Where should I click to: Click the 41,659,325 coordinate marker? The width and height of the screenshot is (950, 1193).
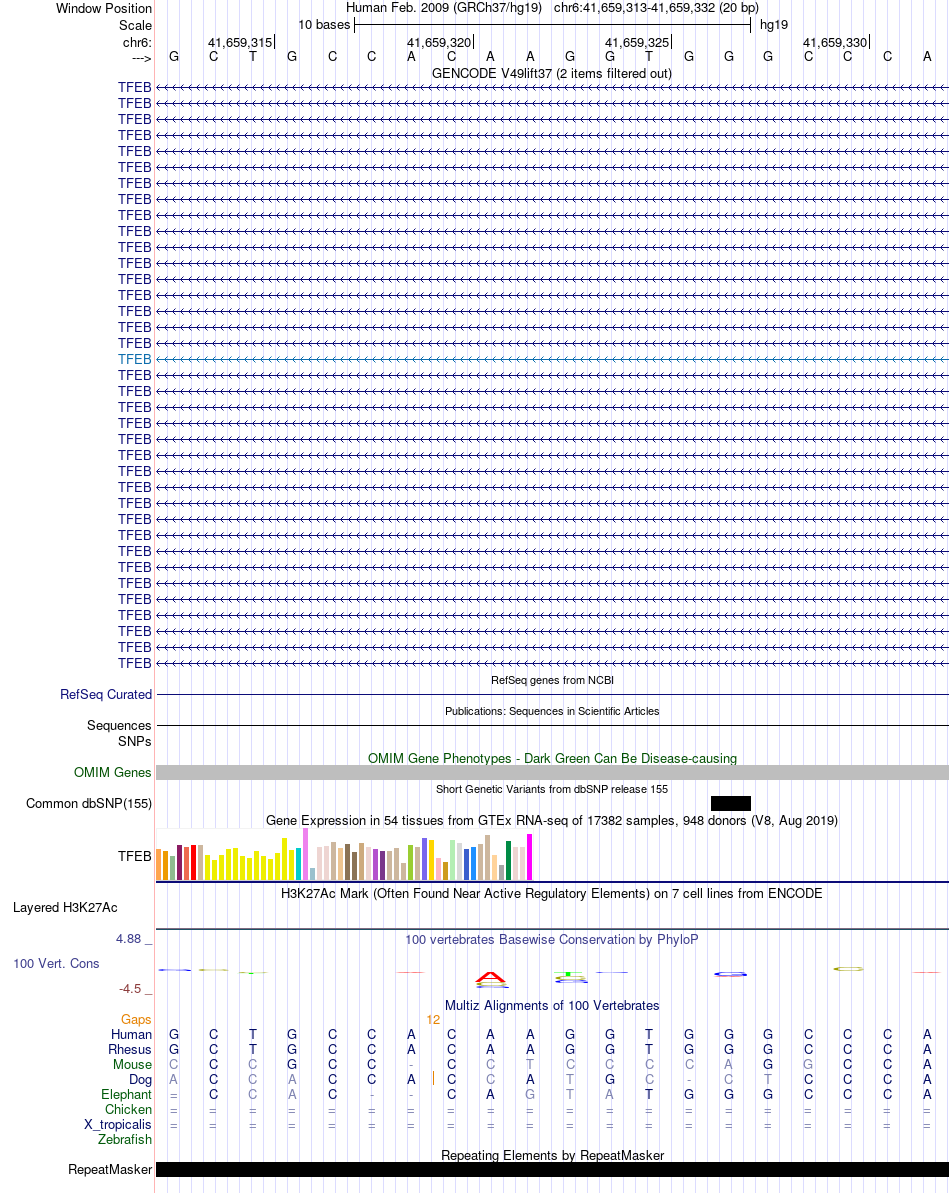pos(637,43)
